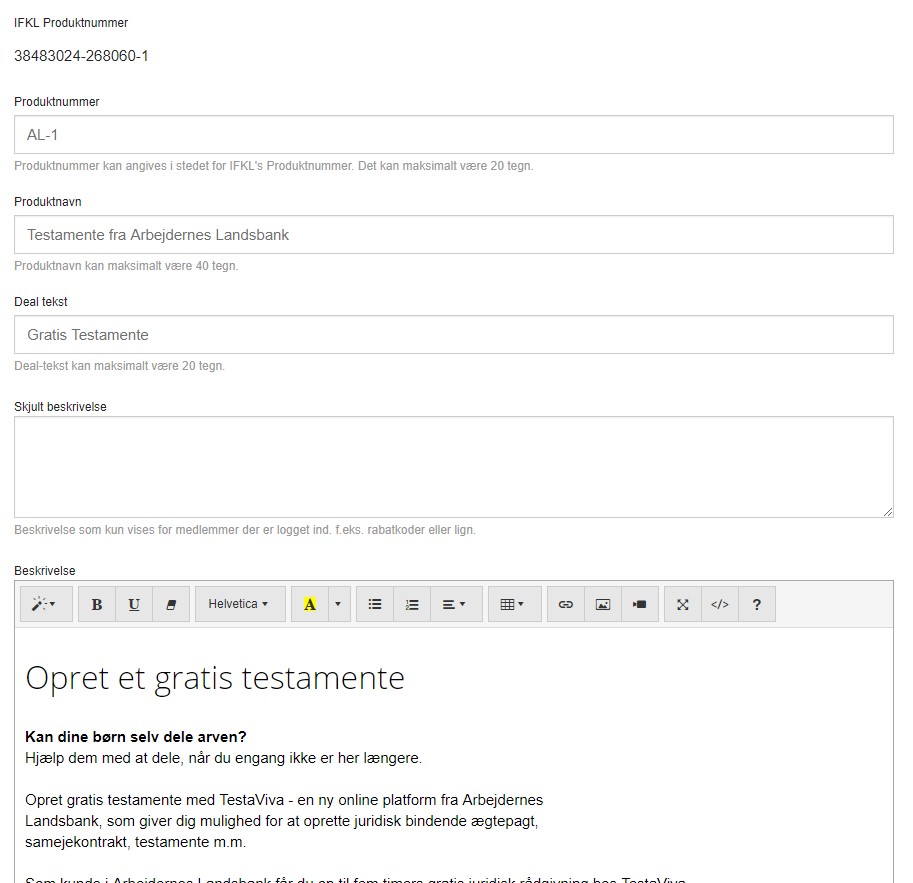Open the text color options arrow
The image size is (913, 883).
point(339,604)
